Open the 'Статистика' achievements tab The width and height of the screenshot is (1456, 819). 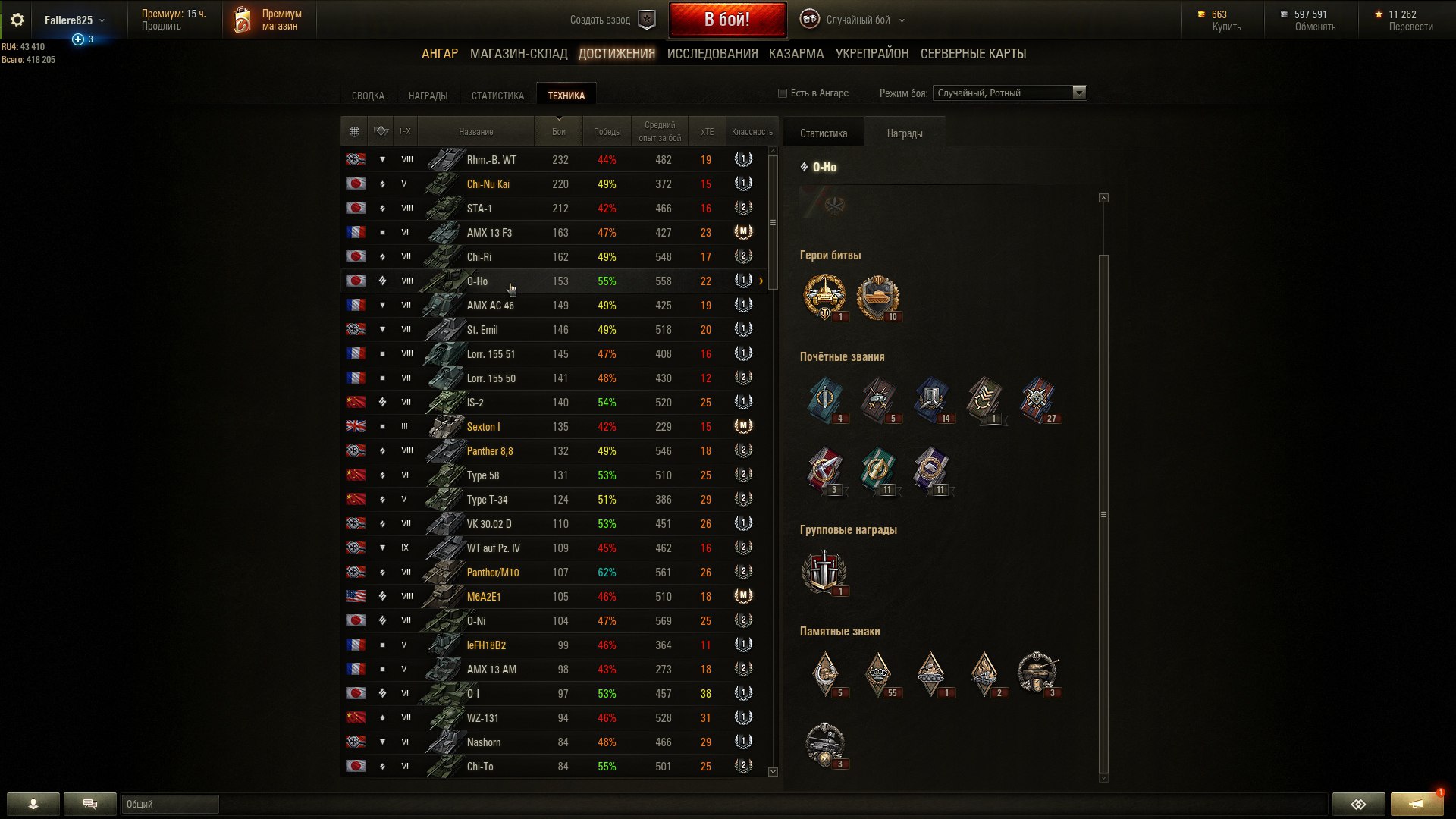pyautogui.click(x=497, y=96)
